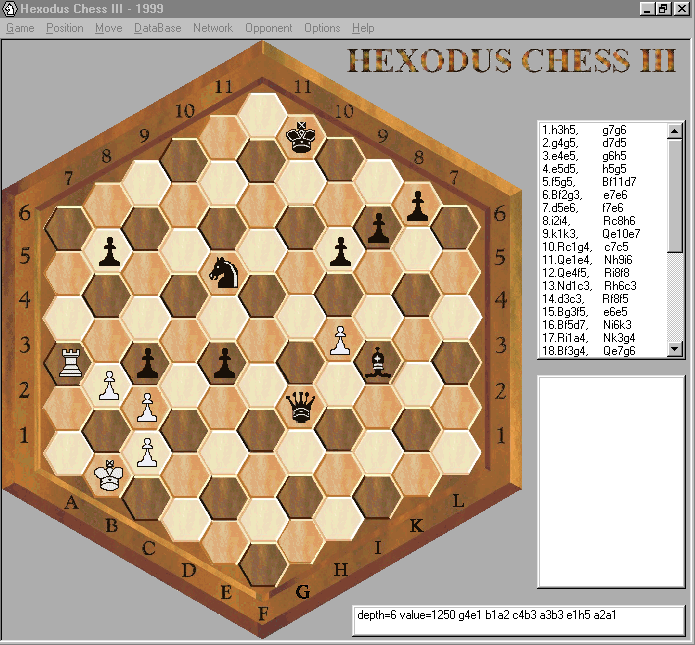695x645 pixels.
Task: Click reply 'Rc8h6' in the move list
Action: (619, 221)
